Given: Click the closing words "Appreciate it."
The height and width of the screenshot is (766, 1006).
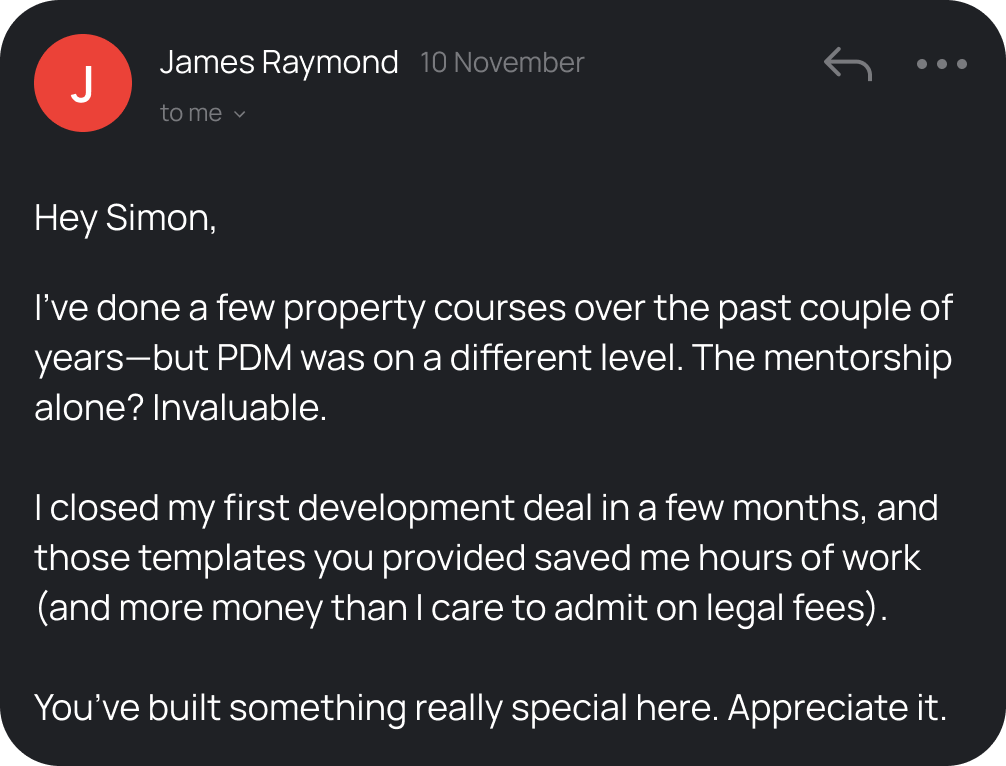Looking at the screenshot, I should (836, 708).
